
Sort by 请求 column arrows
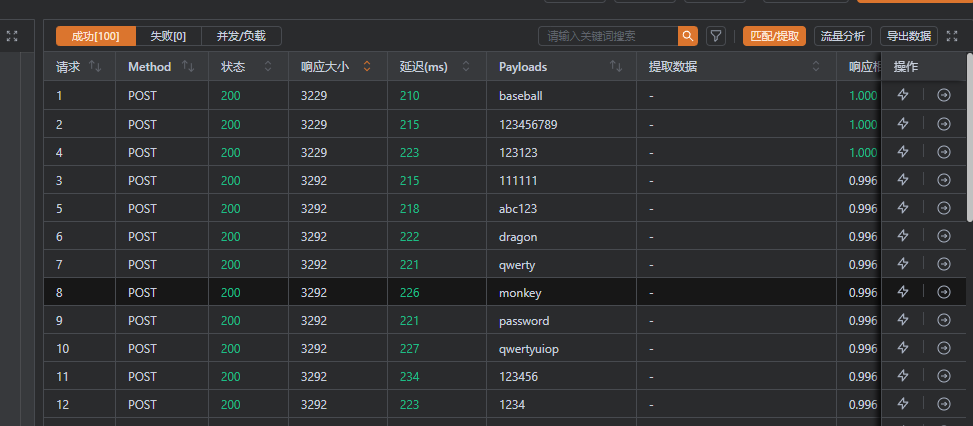[x=96, y=67]
